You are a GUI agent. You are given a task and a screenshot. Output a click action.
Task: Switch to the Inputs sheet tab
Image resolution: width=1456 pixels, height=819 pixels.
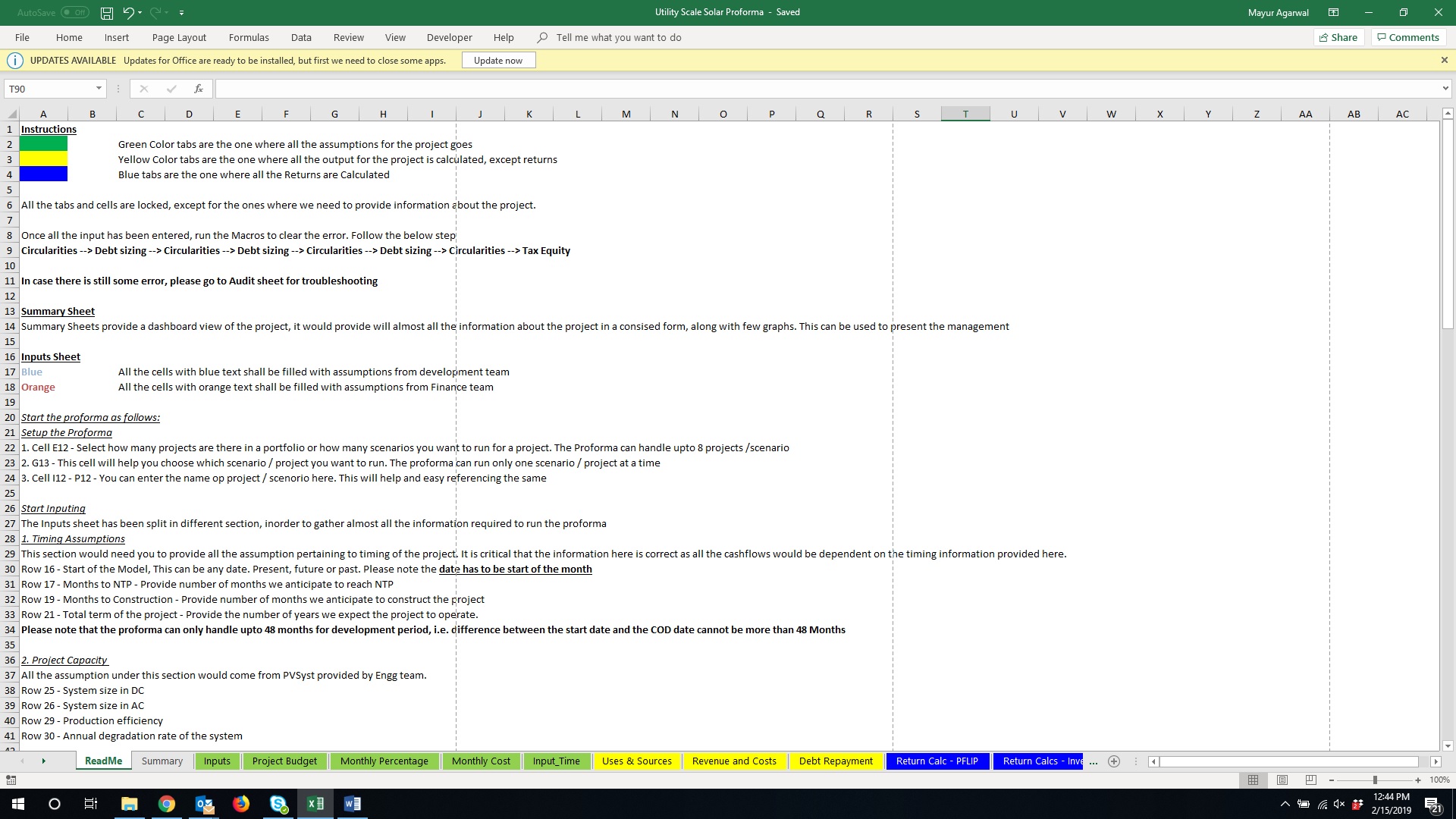pyautogui.click(x=217, y=761)
